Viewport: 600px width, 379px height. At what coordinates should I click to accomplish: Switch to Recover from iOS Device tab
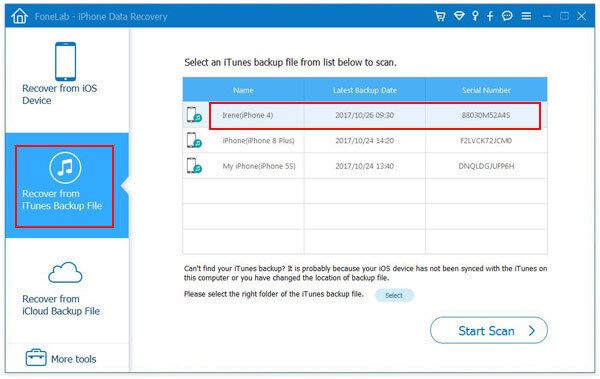pos(67,80)
